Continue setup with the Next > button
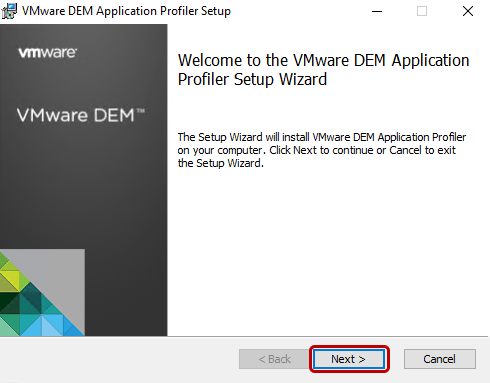 click(348, 359)
